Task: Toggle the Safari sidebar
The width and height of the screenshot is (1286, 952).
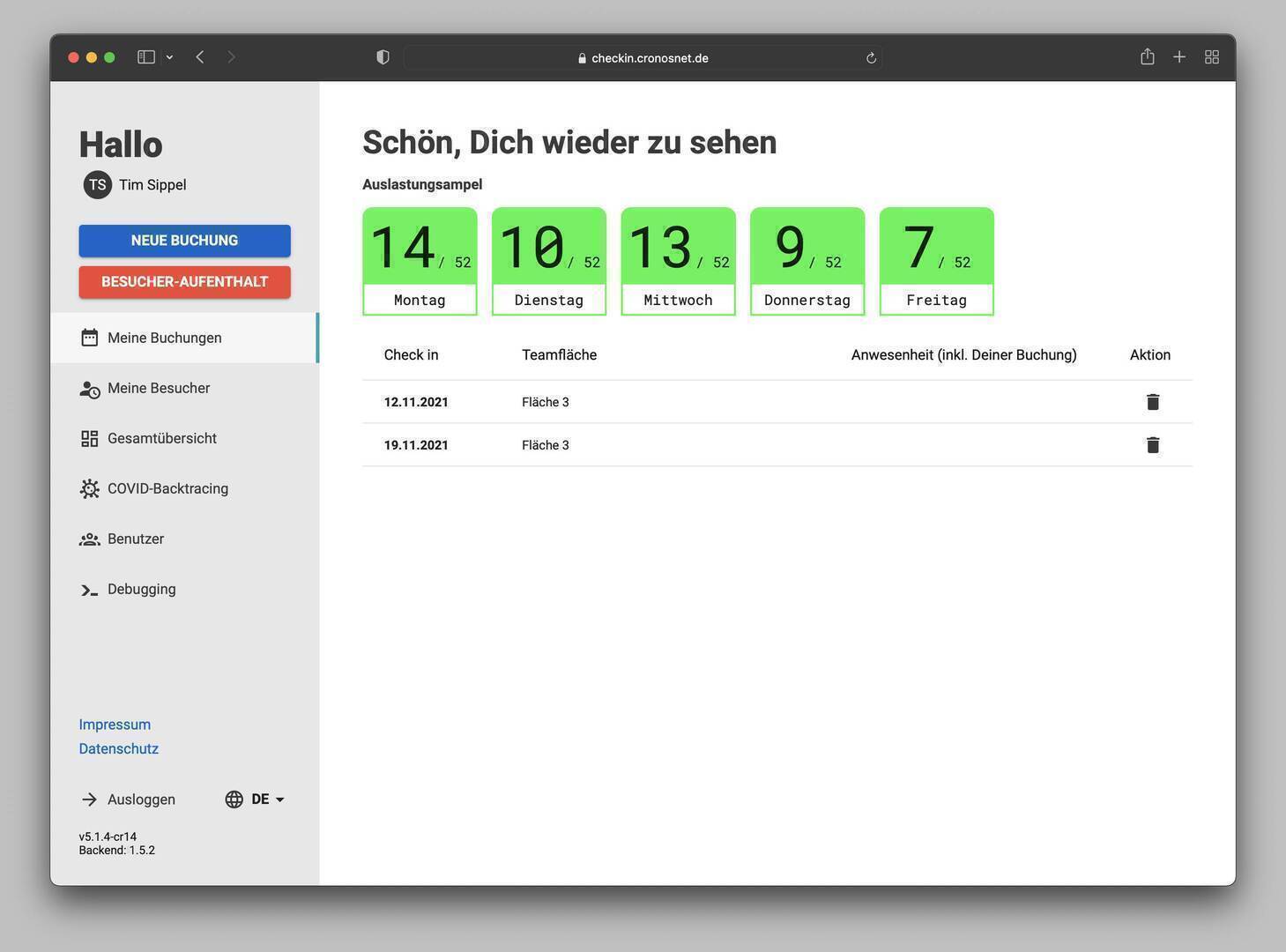Action: [146, 57]
